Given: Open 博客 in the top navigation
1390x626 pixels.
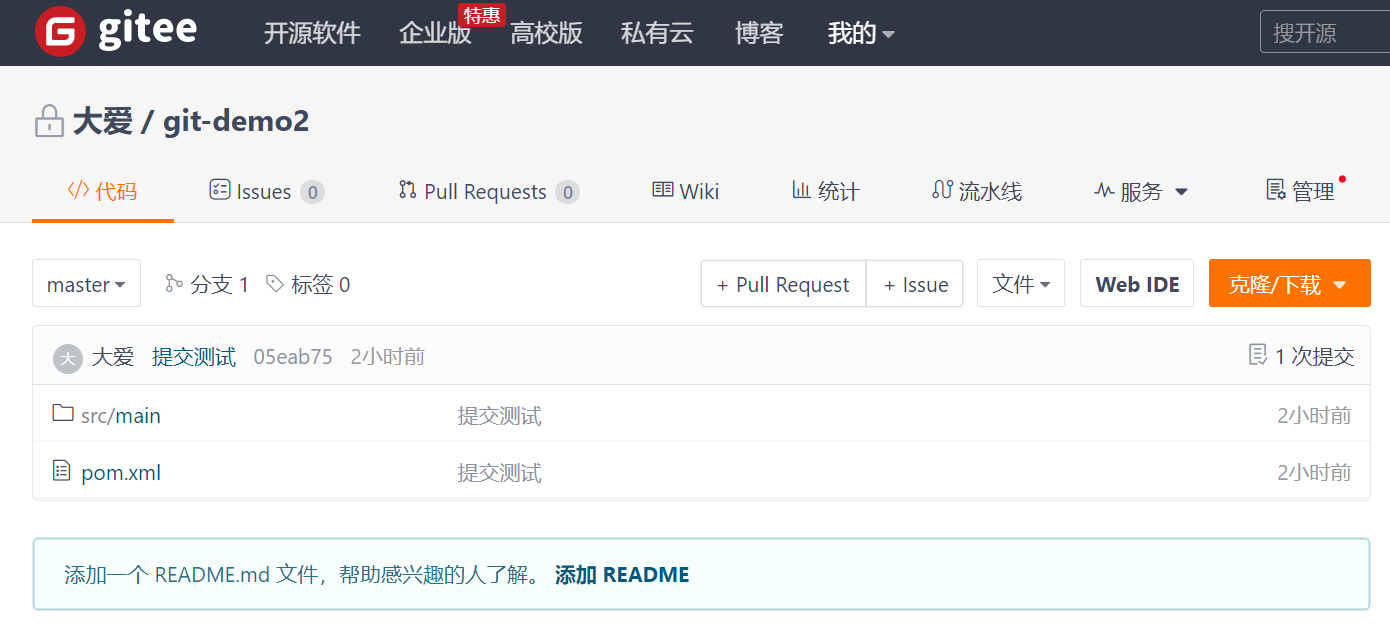Looking at the screenshot, I should point(759,33).
